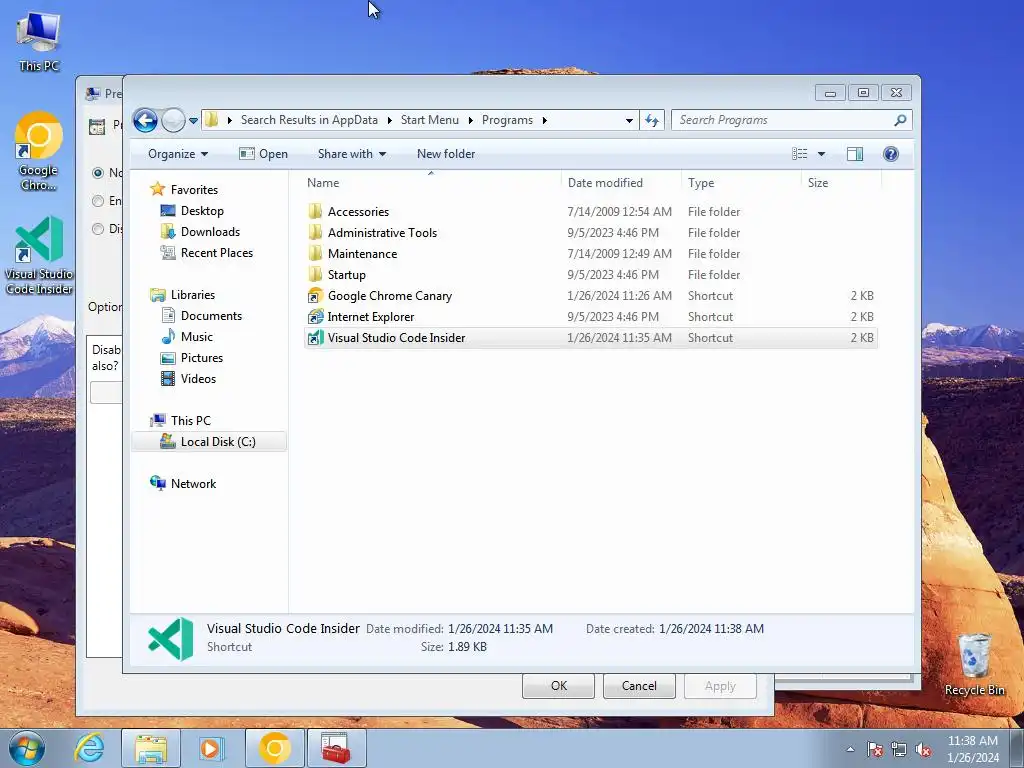Click the Search Results in AppData breadcrumb

pos(309,120)
